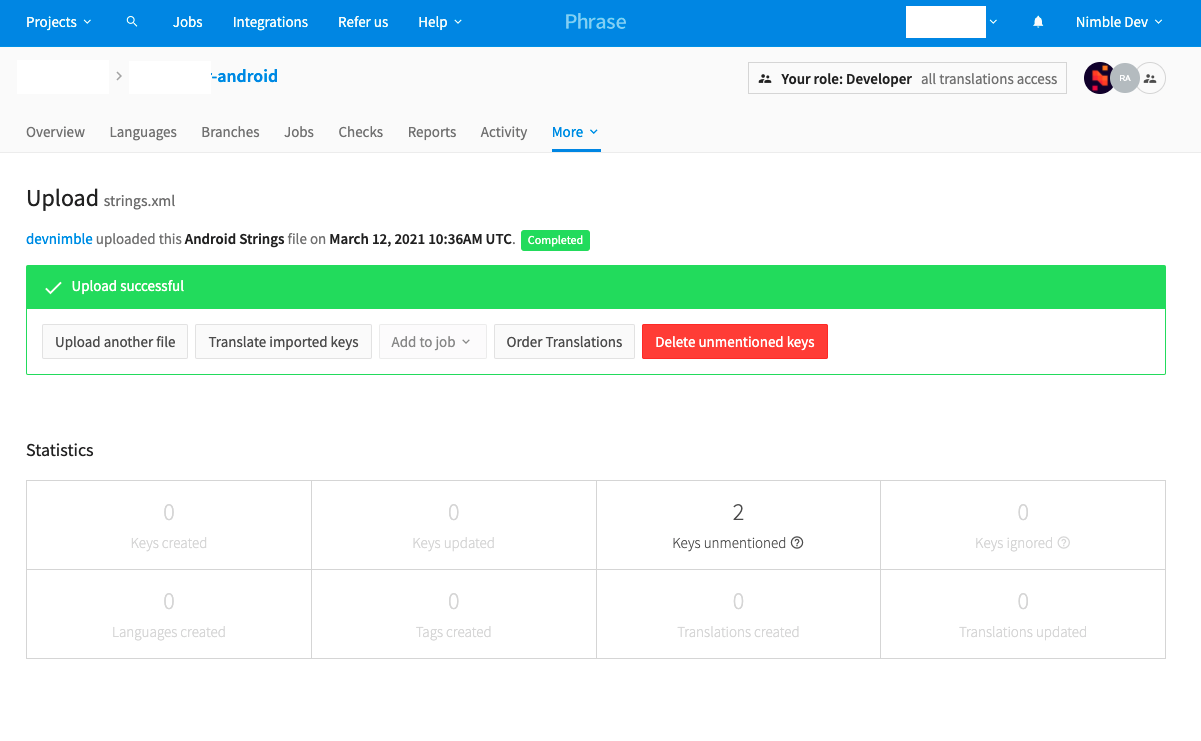This screenshot has width=1201, height=741.
Task: Click the RA user avatar
Action: click(1125, 78)
